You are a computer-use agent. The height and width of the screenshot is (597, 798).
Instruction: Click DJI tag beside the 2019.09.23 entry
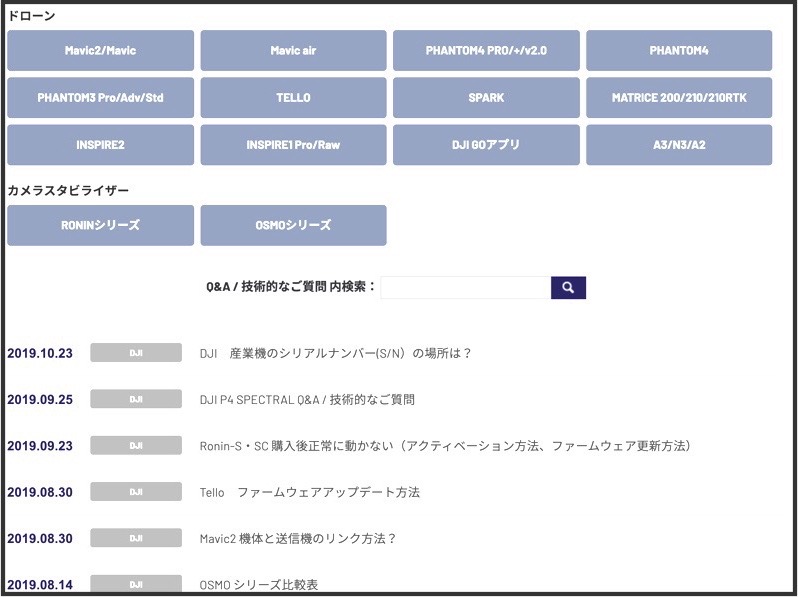coord(136,445)
